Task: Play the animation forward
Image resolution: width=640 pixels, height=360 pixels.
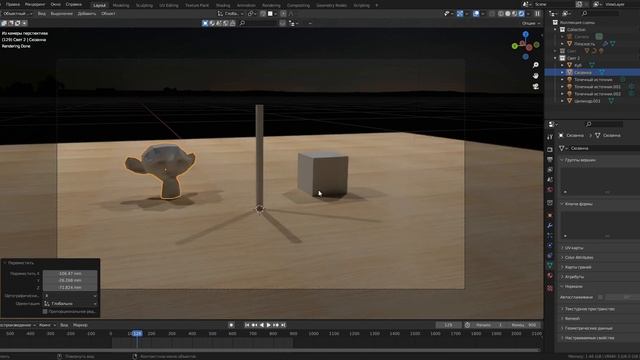Action: [269, 325]
